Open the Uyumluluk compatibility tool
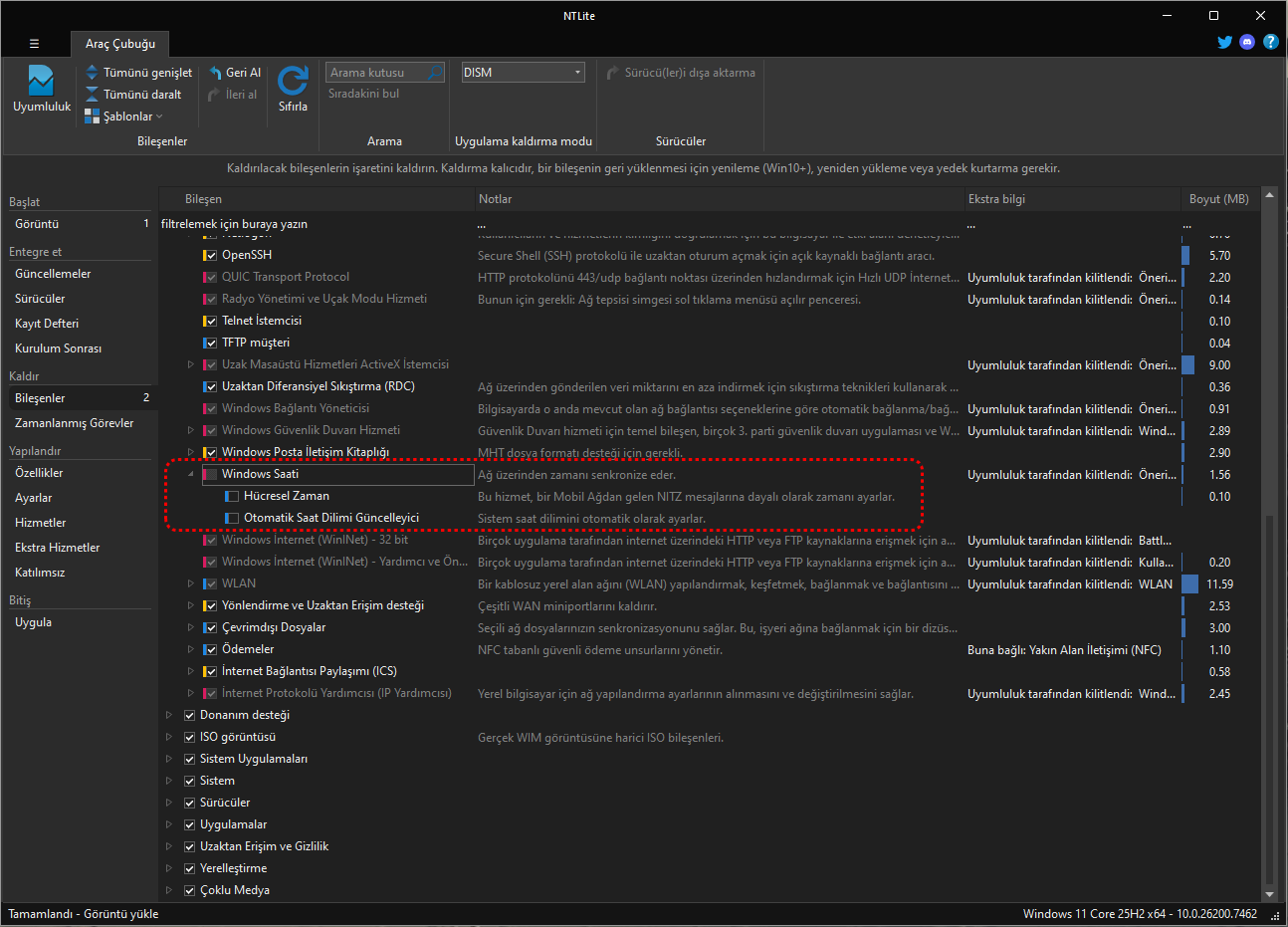This screenshot has height=927, width=1288. click(x=42, y=90)
